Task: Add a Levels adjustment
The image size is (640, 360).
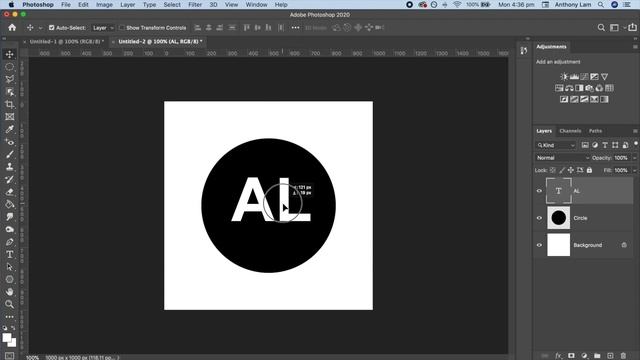Action: tap(574, 76)
